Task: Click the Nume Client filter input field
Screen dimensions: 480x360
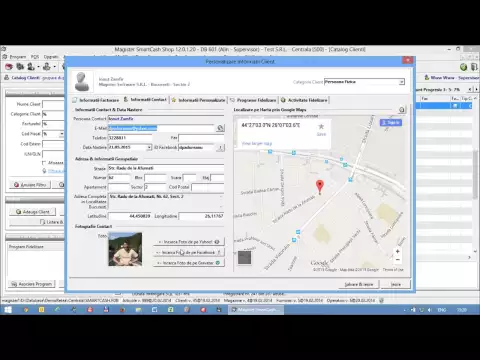Action: (x=53, y=104)
